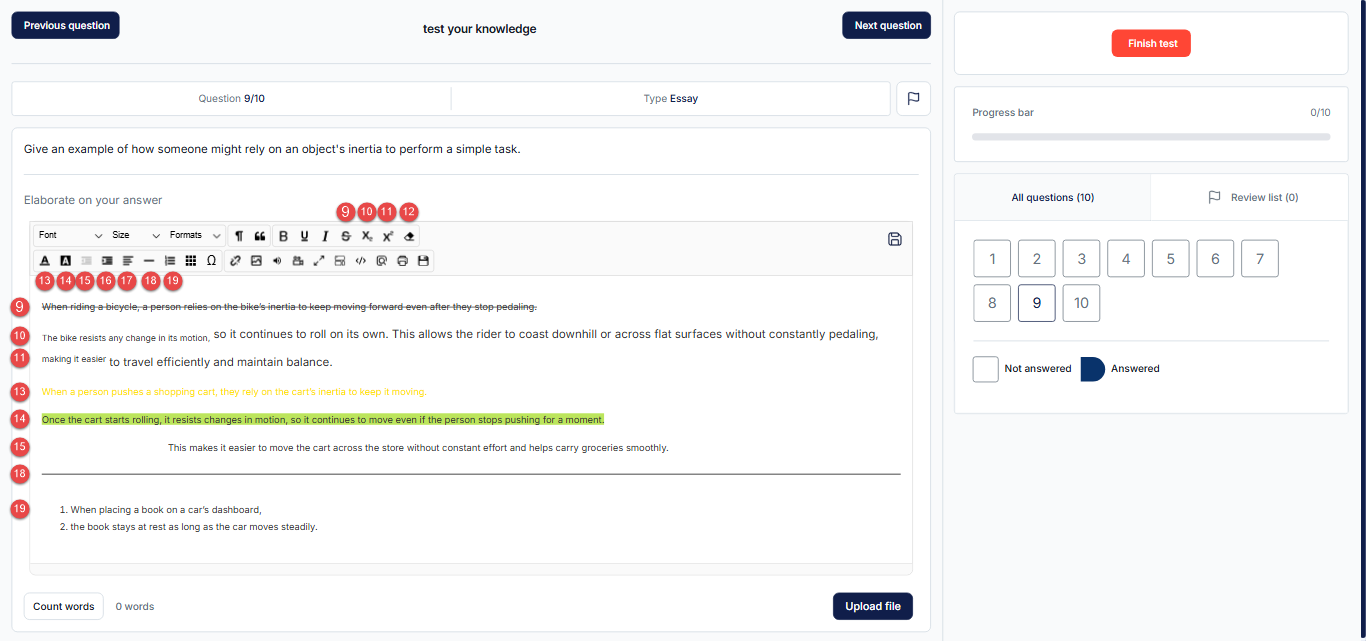
Task: Jump to question 4 in navigator
Action: pos(1126,259)
